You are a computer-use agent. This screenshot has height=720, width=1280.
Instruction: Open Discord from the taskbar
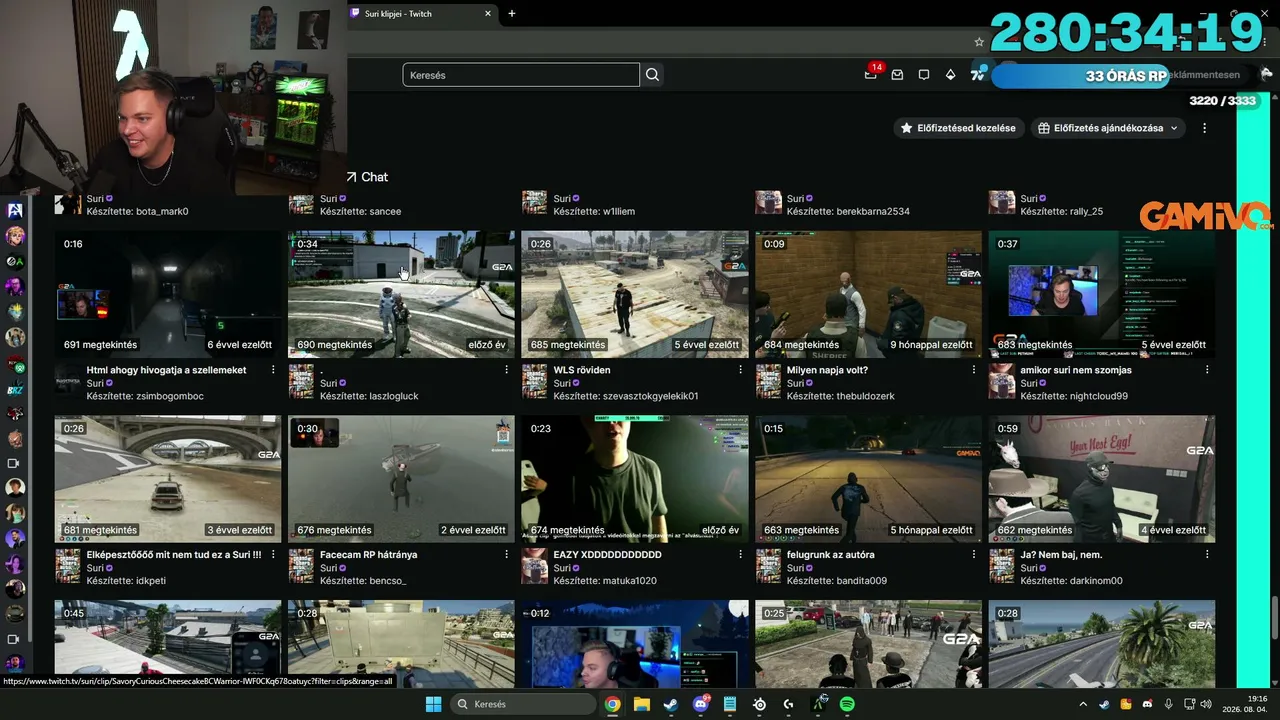tap(700, 704)
